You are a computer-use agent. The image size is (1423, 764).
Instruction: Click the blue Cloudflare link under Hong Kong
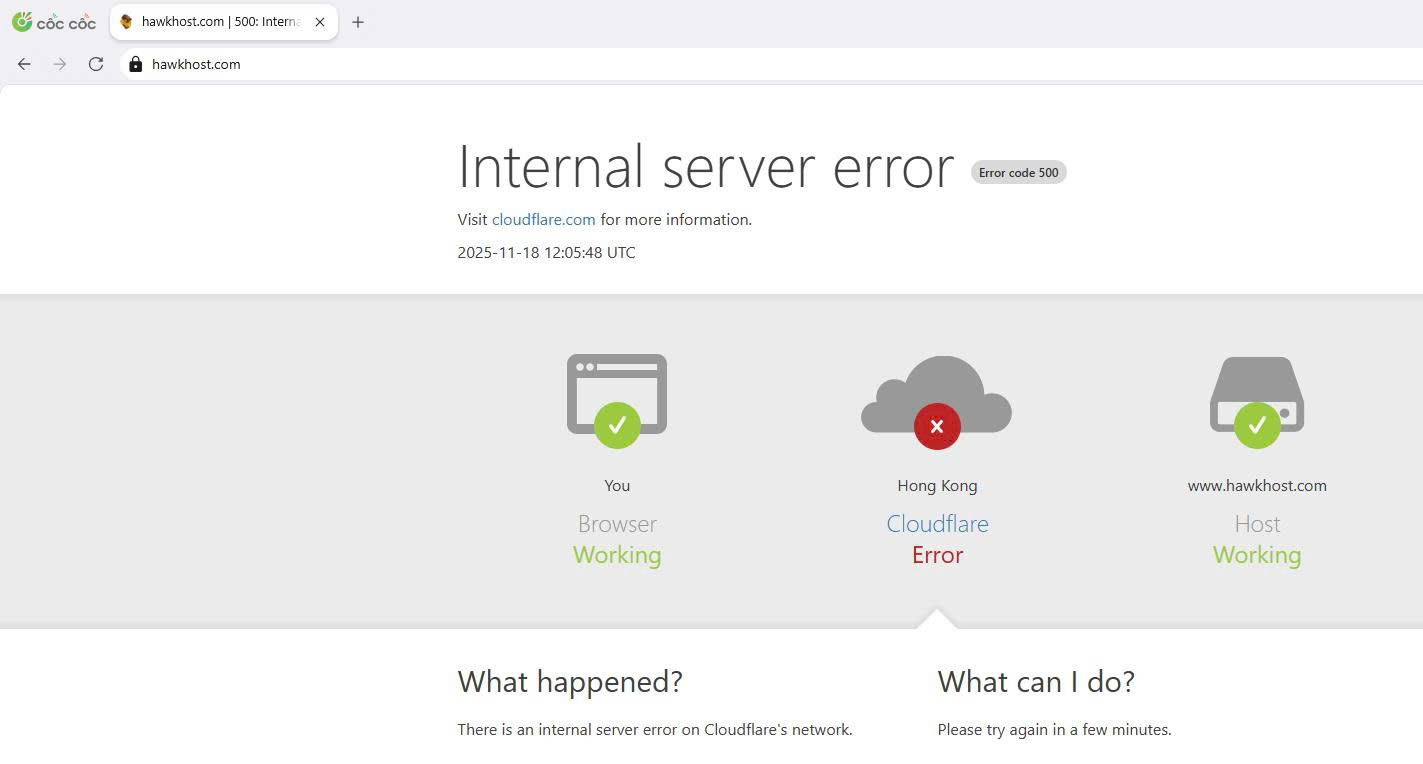(937, 524)
